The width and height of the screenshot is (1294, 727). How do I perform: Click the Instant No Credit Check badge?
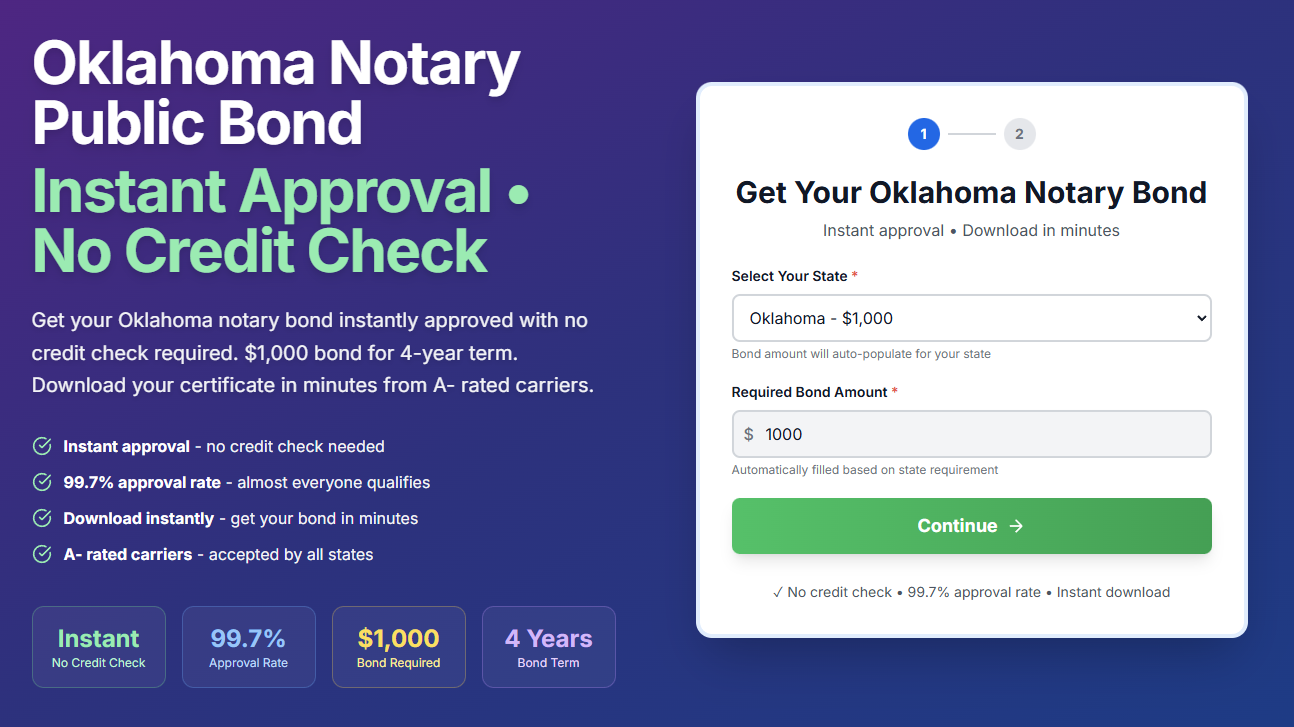(x=99, y=647)
